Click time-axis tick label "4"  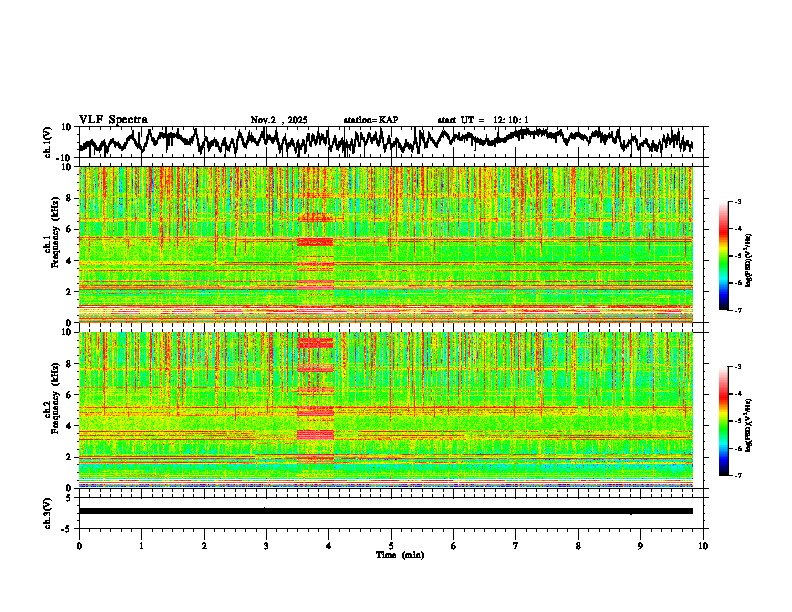click(329, 546)
